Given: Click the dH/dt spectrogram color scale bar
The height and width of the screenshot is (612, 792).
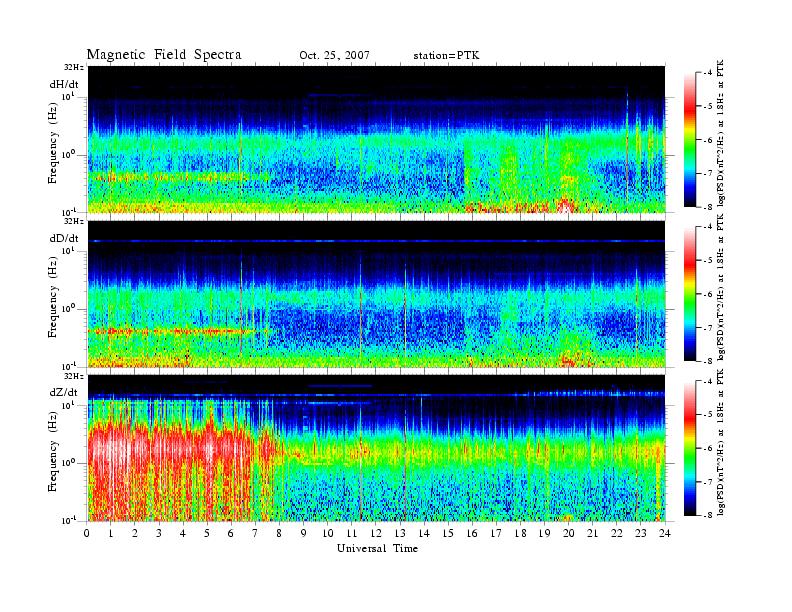Looking at the screenshot, I should click(689, 139).
